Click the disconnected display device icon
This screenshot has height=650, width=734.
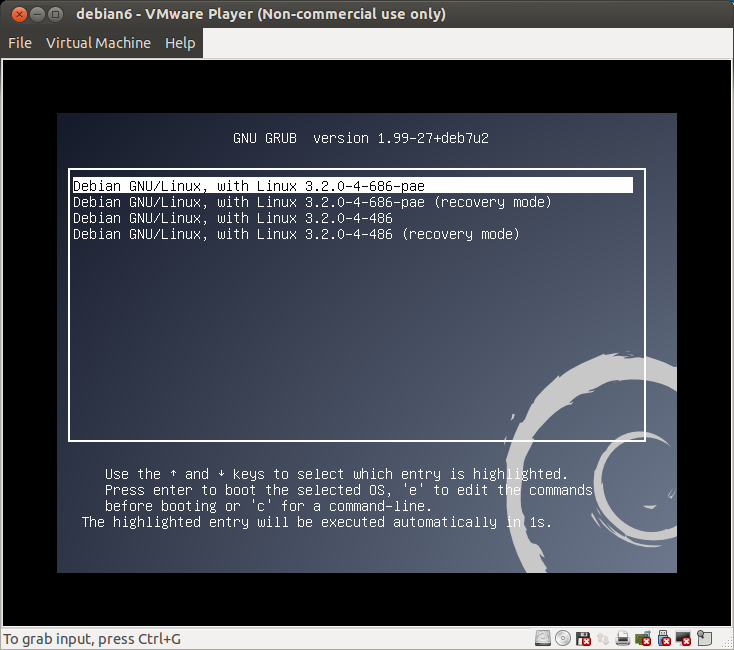tap(683, 638)
